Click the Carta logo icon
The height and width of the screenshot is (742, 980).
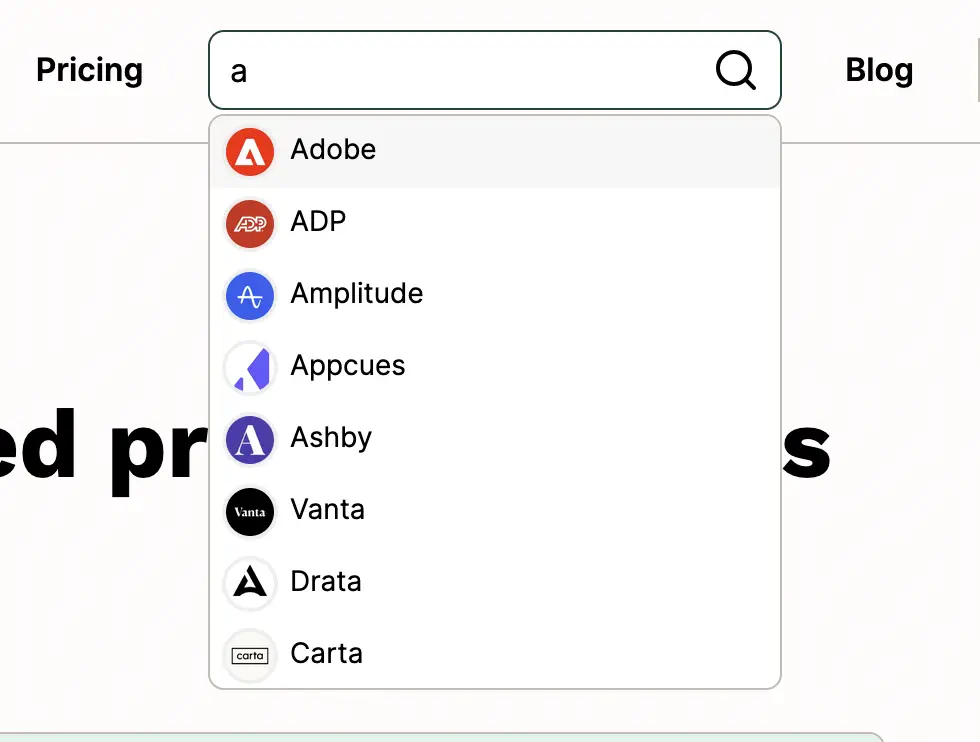[x=250, y=656]
